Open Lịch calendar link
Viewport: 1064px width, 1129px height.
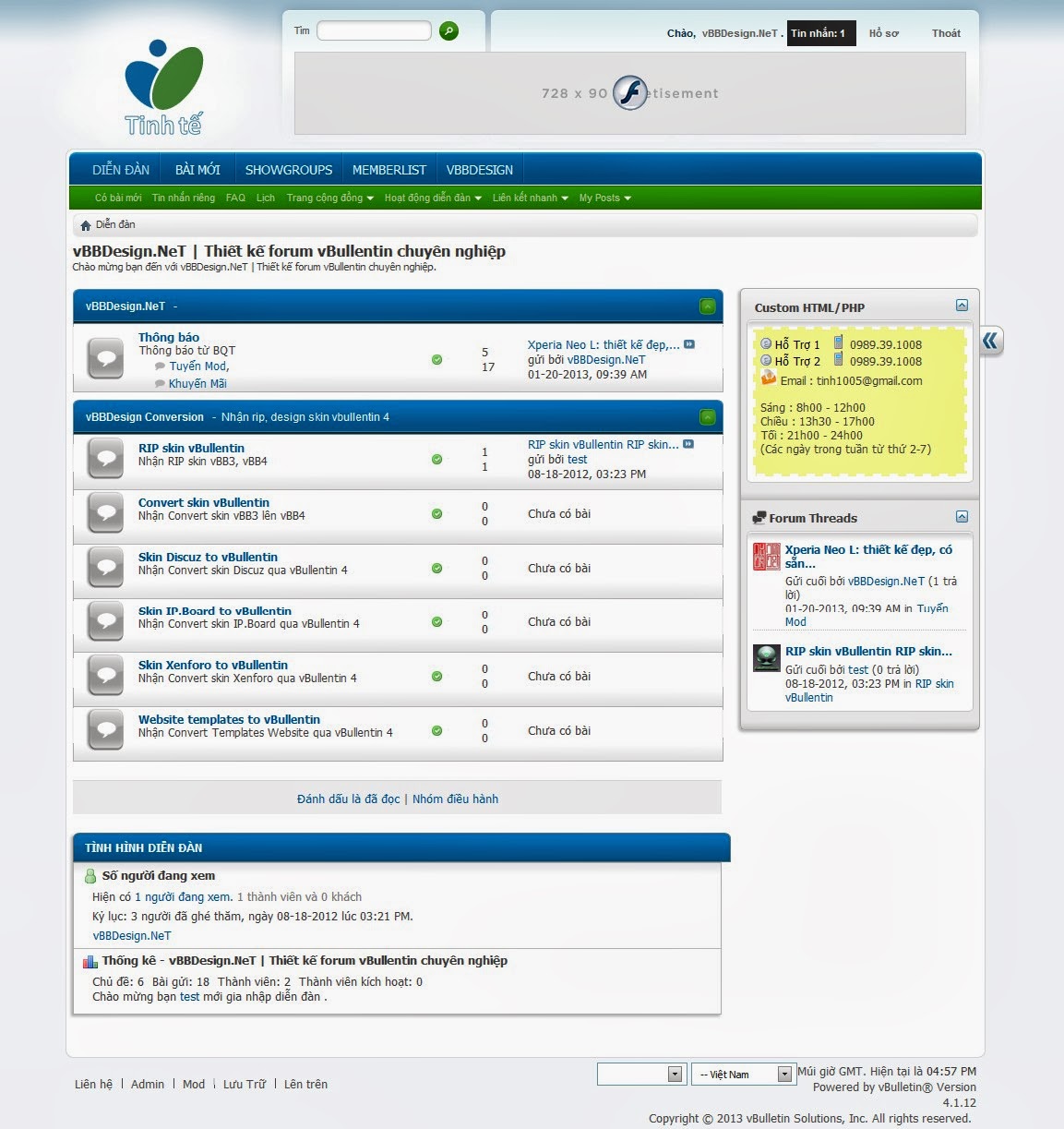(266, 198)
